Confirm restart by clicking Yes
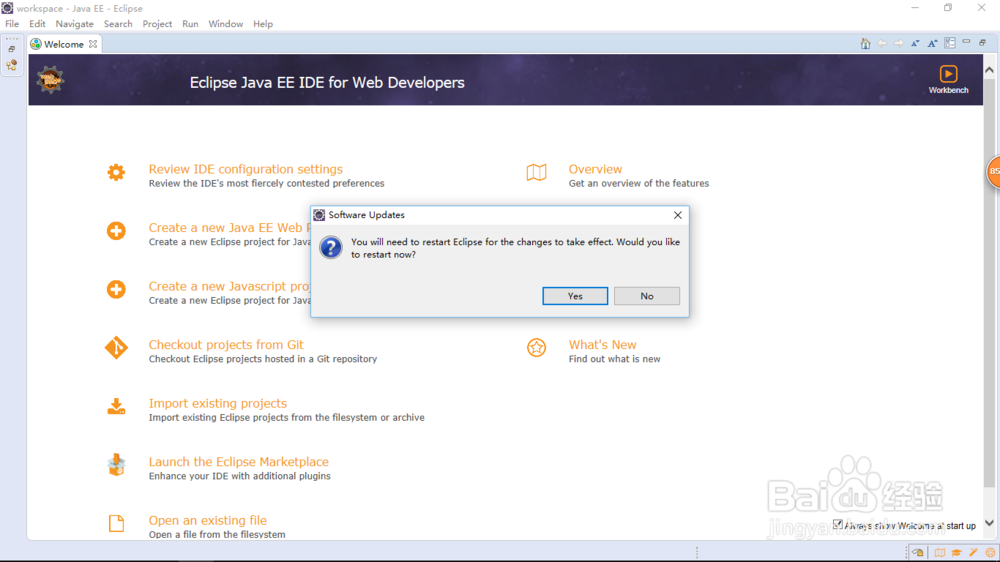 click(x=575, y=296)
